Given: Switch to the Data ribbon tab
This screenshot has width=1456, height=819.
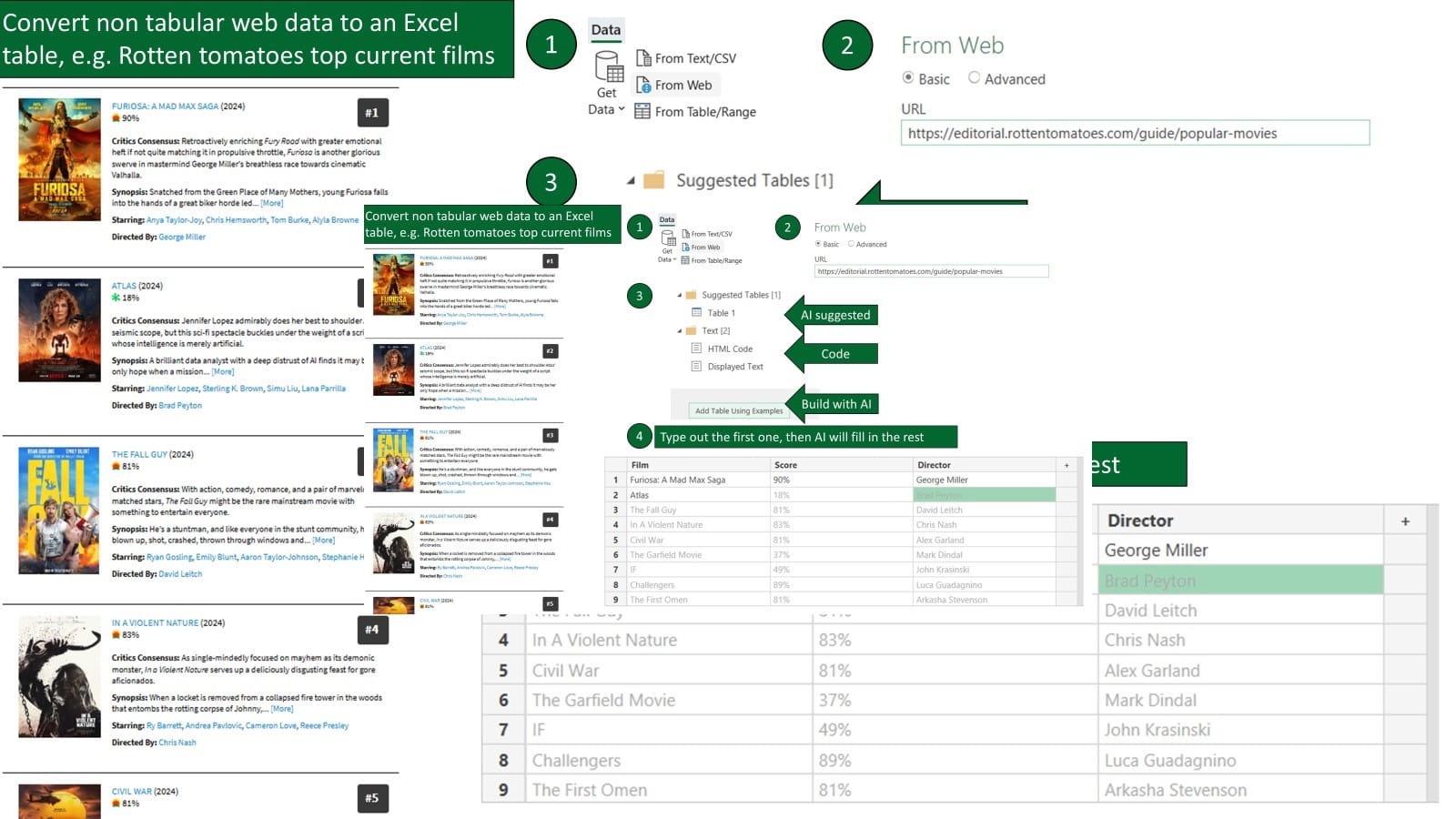Looking at the screenshot, I should coord(606,29).
